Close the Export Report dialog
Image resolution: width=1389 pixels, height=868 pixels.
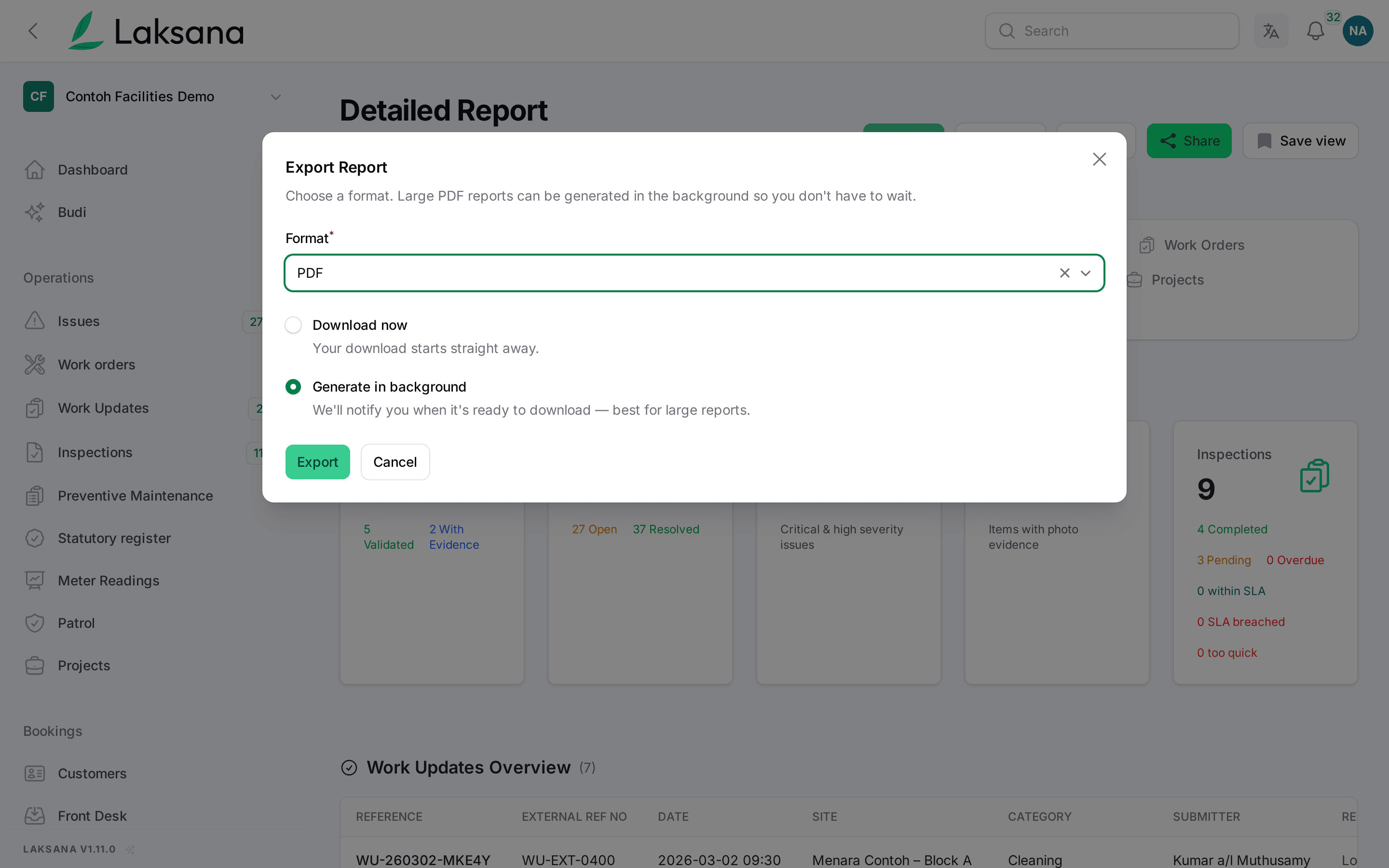coord(1099,159)
